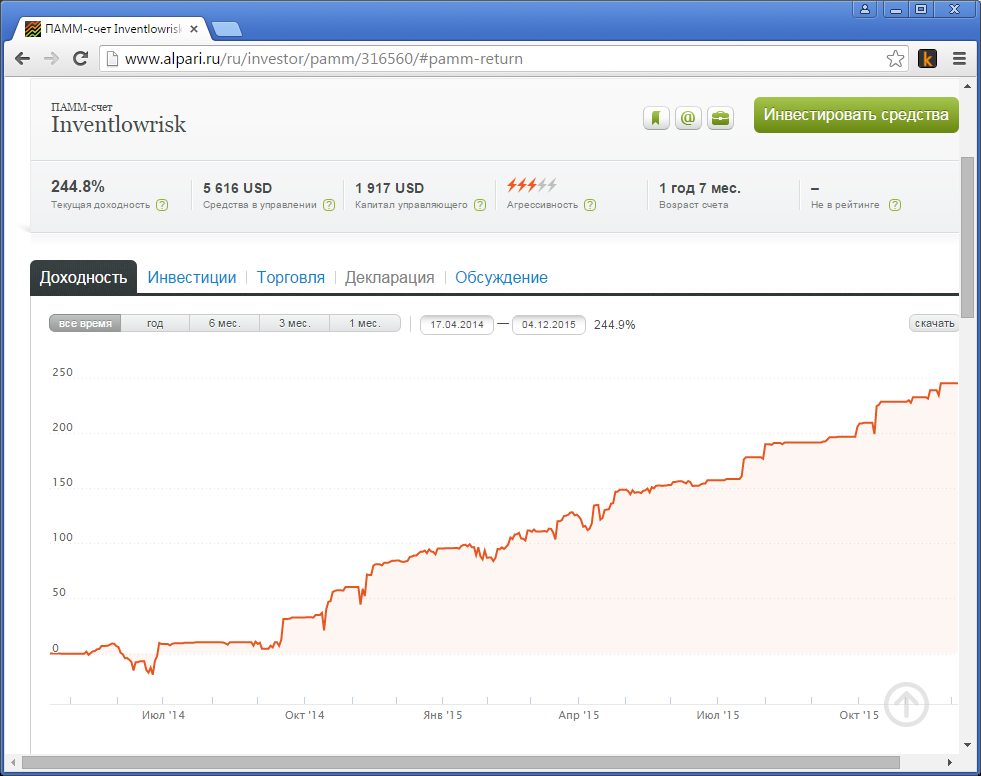Open help for Агрессивность
The width and height of the screenshot is (981, 776).
590,205
